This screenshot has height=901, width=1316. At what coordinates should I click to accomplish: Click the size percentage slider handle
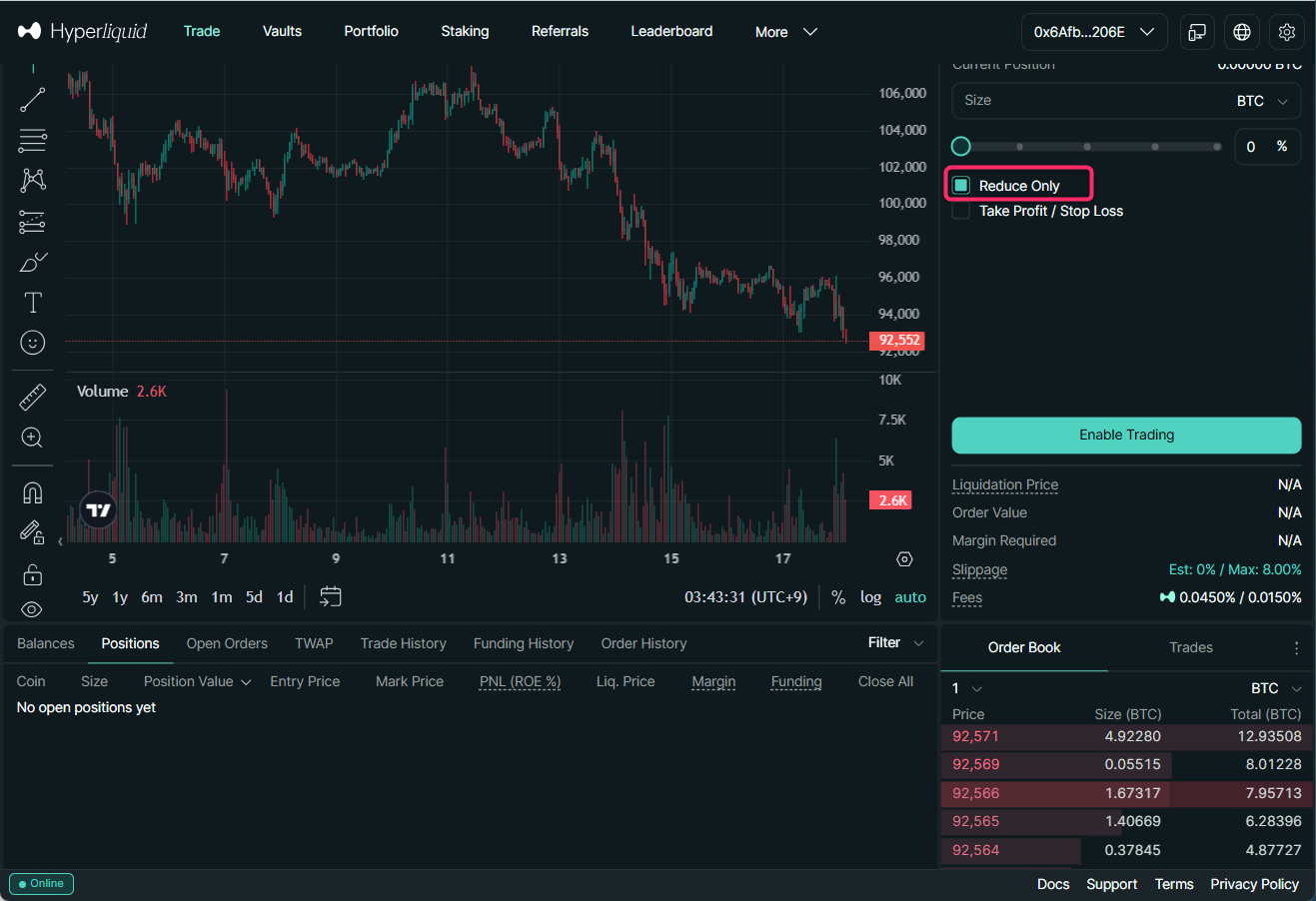(961, 147)
